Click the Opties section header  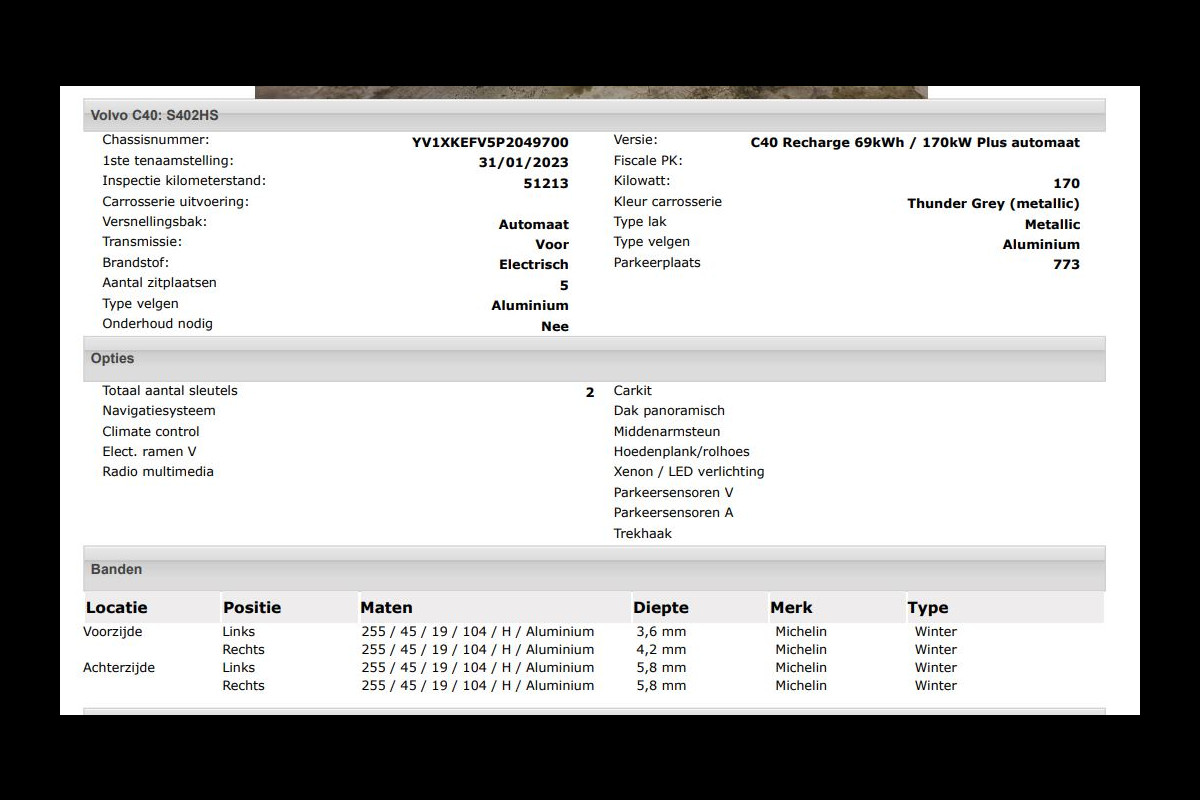[112, 358]
